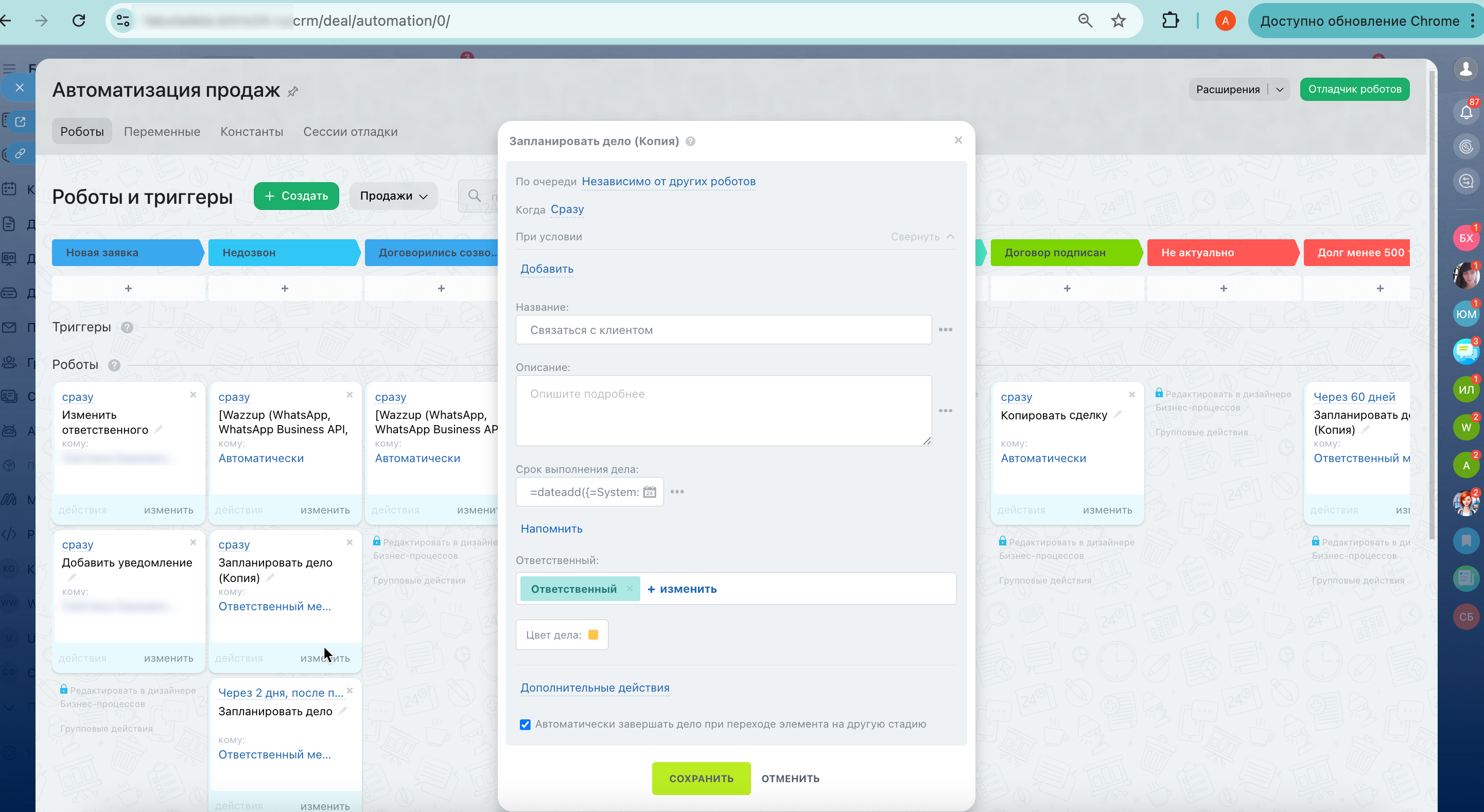1484x812 pixels.
Task: Open the Продажи pipeline dropdown
Action: pos(393,196)
